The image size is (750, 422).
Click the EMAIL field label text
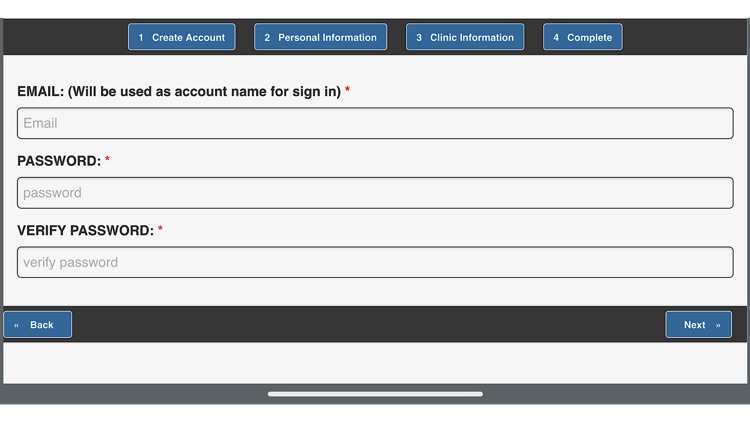[x=180, y=91]
